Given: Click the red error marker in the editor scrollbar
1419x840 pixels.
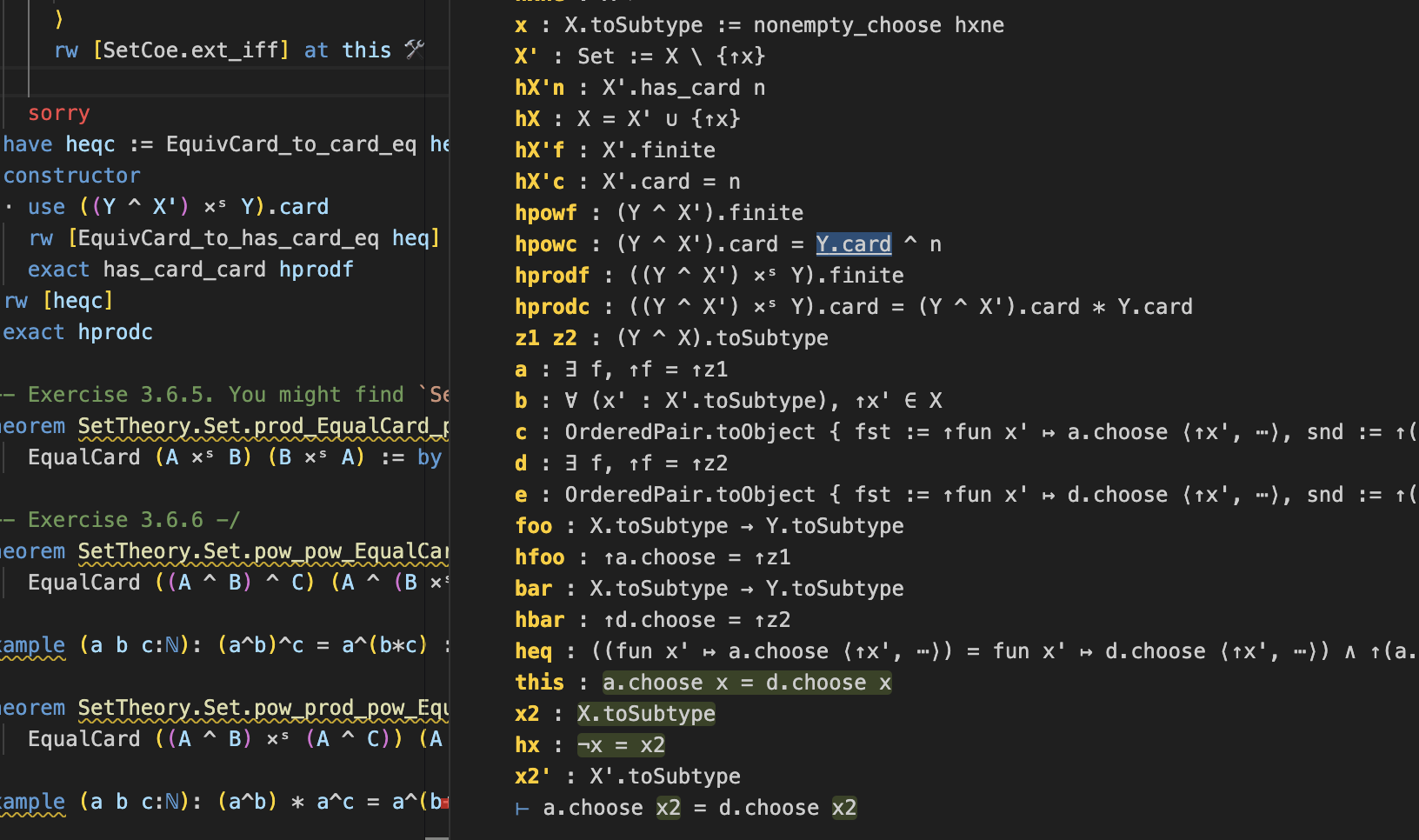Looking at the screenshot, I should 445,803.
